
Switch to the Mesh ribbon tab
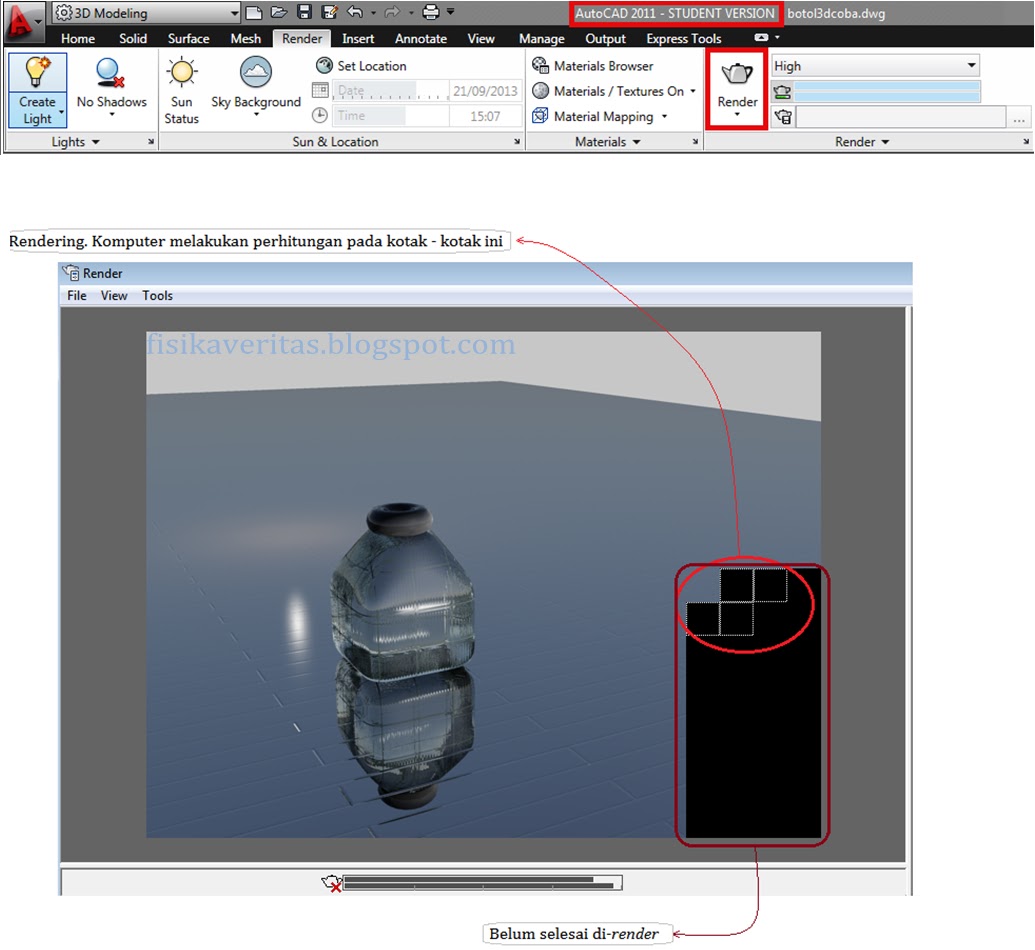point(245,38)
